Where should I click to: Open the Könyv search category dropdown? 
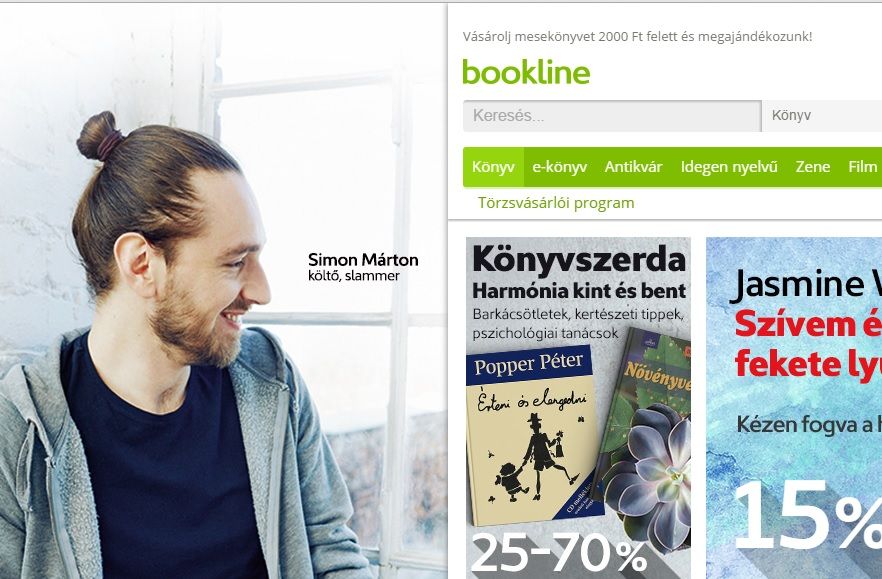point(822,116)
